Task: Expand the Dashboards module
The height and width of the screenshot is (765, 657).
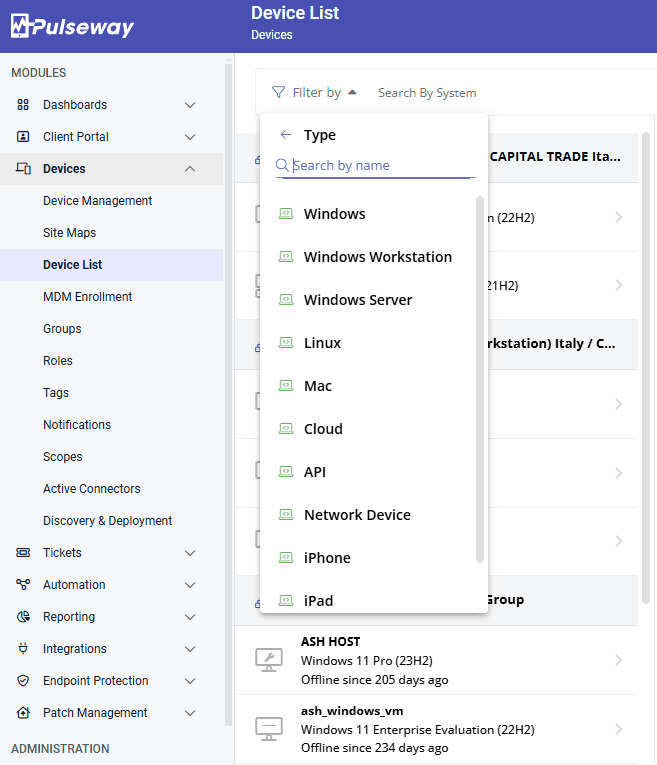Action: (x=190, y=105)
